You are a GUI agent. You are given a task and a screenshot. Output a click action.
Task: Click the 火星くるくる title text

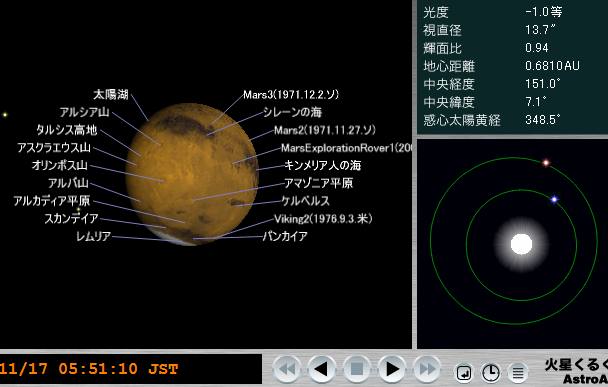point(576,365)
